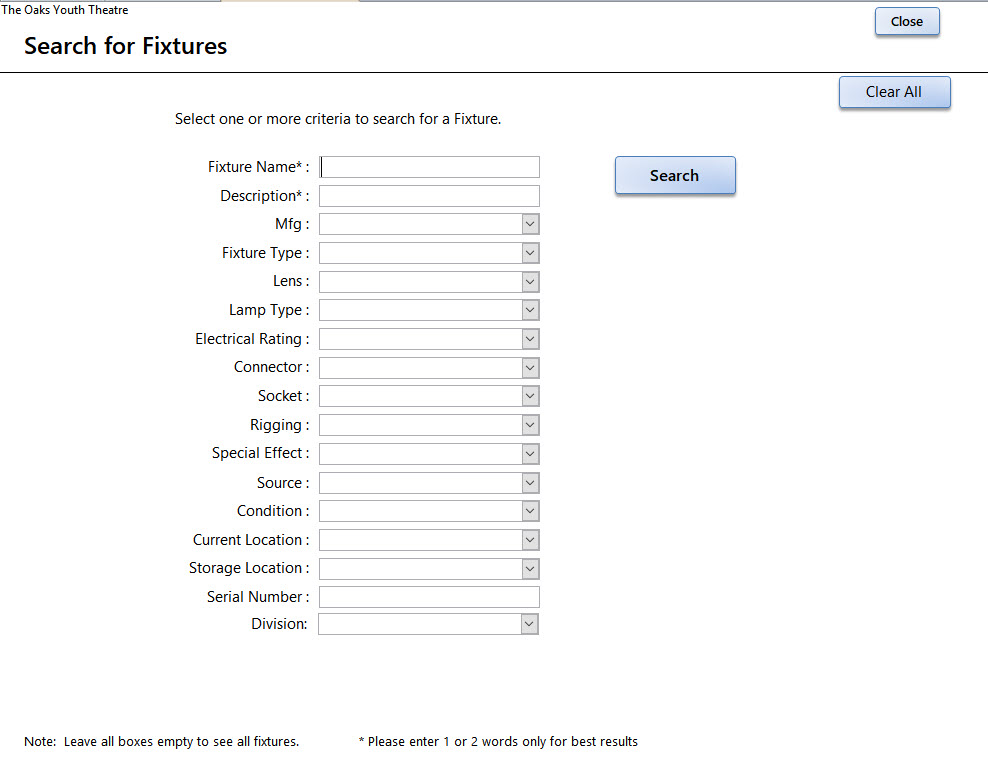Expand the Rigging dropdown
The image size is (988, 764).
(530, 425)
